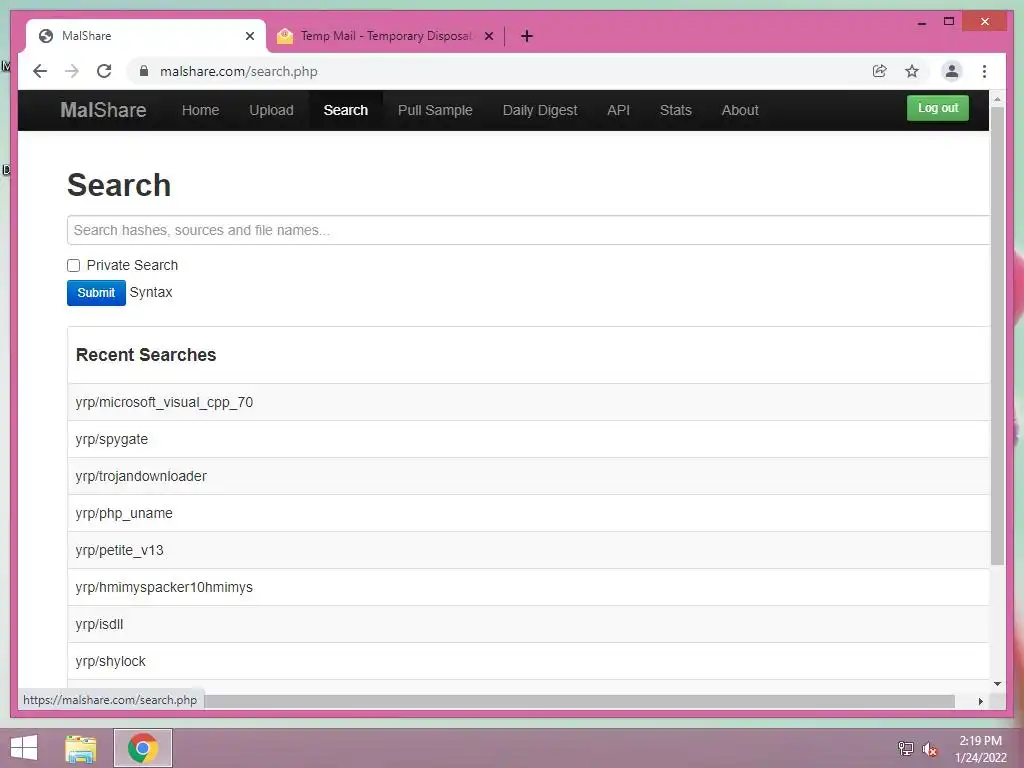Click recent search yrp/microsoft_visual_cpp_70
Image resolution: width=1024 pixels, height=768 pixels.
pos(164,402)
